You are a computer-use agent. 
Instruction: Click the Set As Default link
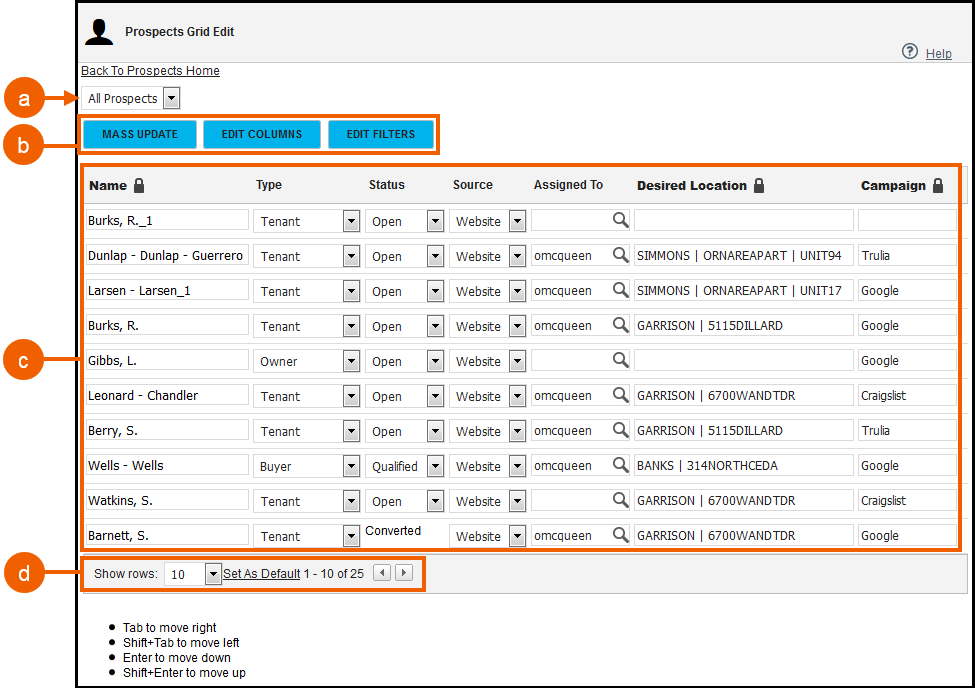[x=262, y=574]
